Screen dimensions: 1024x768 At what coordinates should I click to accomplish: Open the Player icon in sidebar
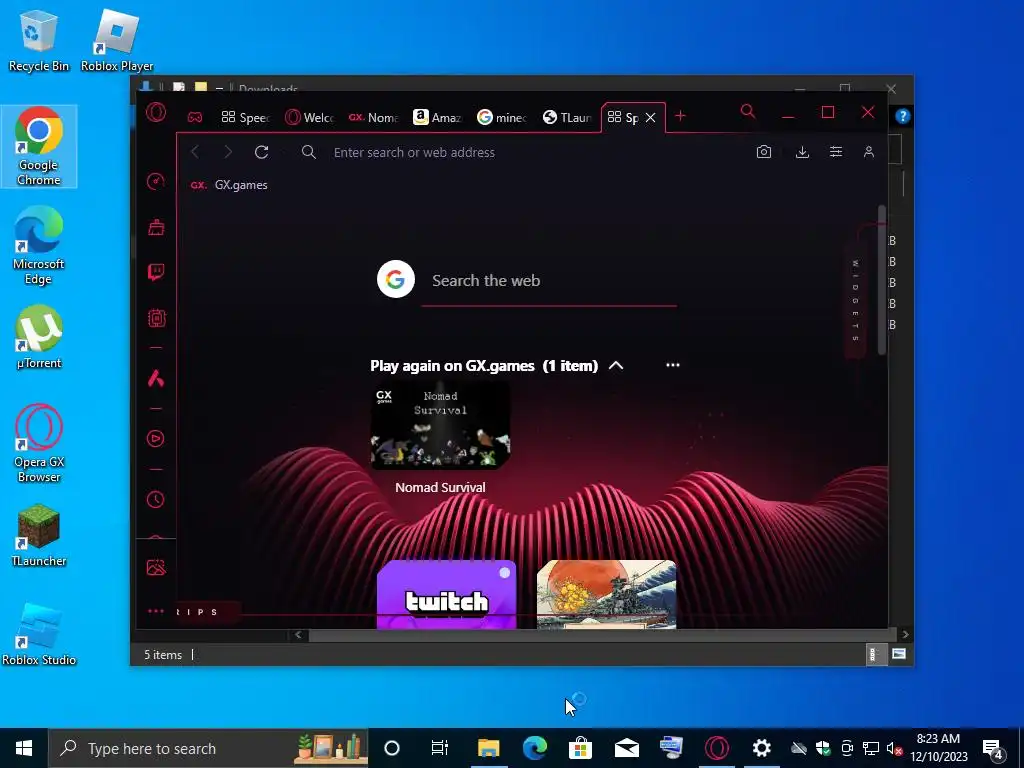[155, 438]
